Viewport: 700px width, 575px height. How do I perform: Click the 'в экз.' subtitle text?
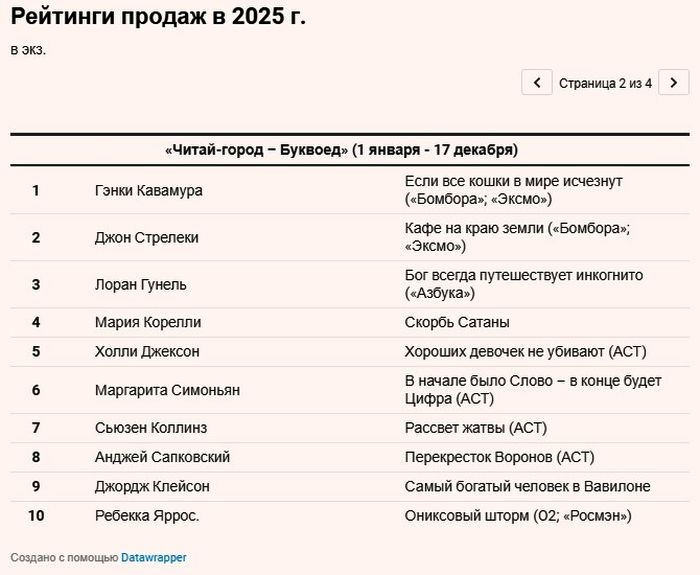click(x=28, y=50)
